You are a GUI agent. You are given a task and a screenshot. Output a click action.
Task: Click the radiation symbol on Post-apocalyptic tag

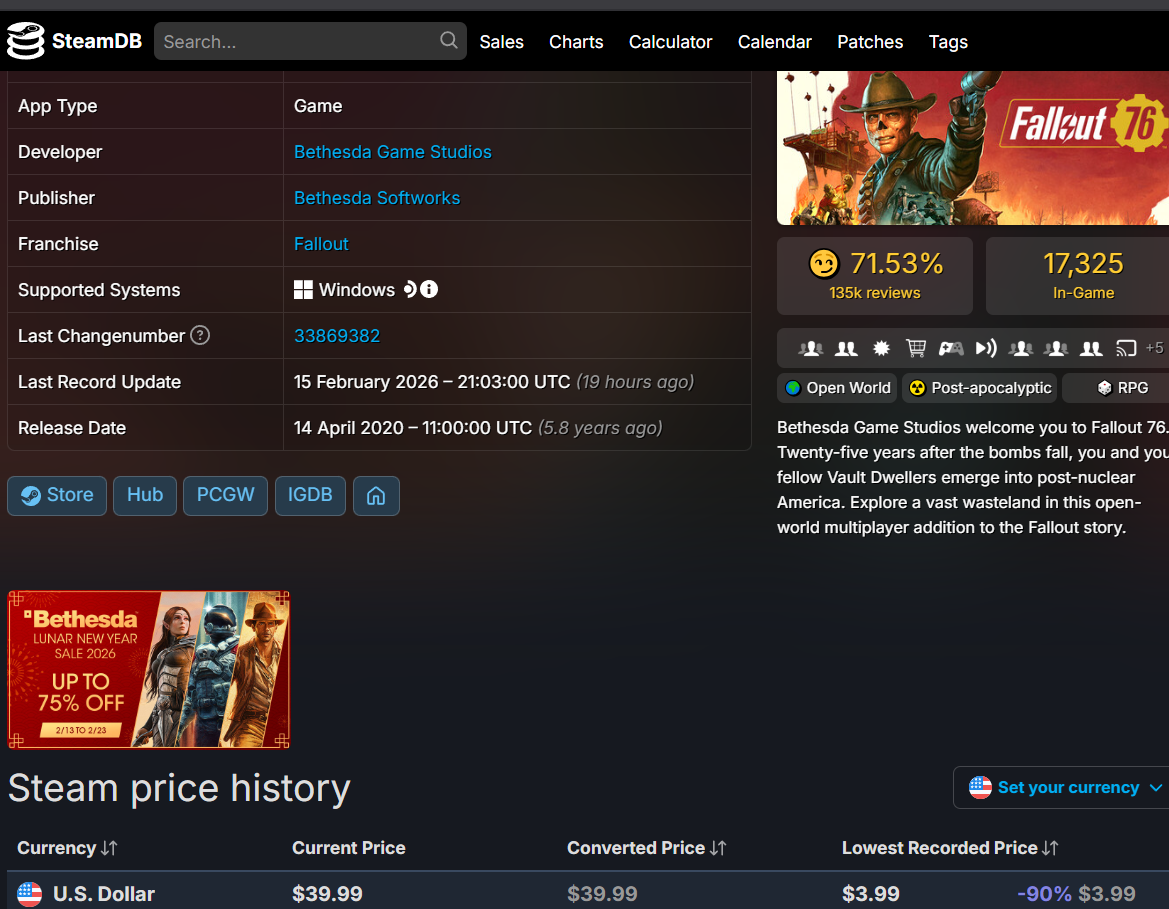[918, 388]
